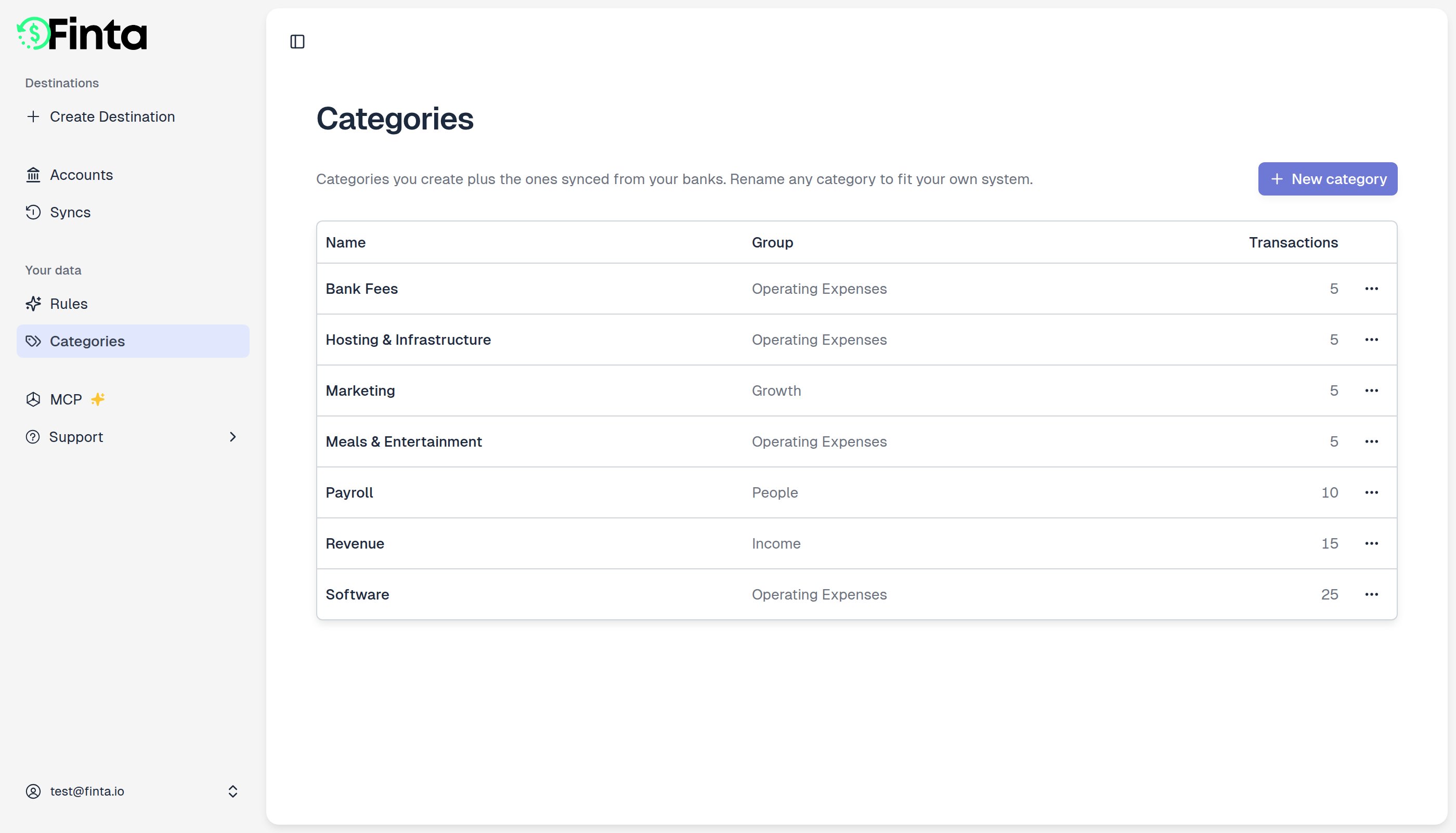1456x833 pixels.
Task: Click the Accounts bank icon
Action: 33,175
